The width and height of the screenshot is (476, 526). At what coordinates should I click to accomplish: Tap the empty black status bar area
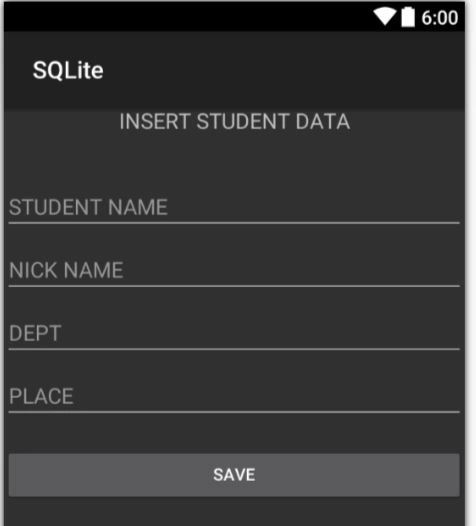[x=188, y=17]
